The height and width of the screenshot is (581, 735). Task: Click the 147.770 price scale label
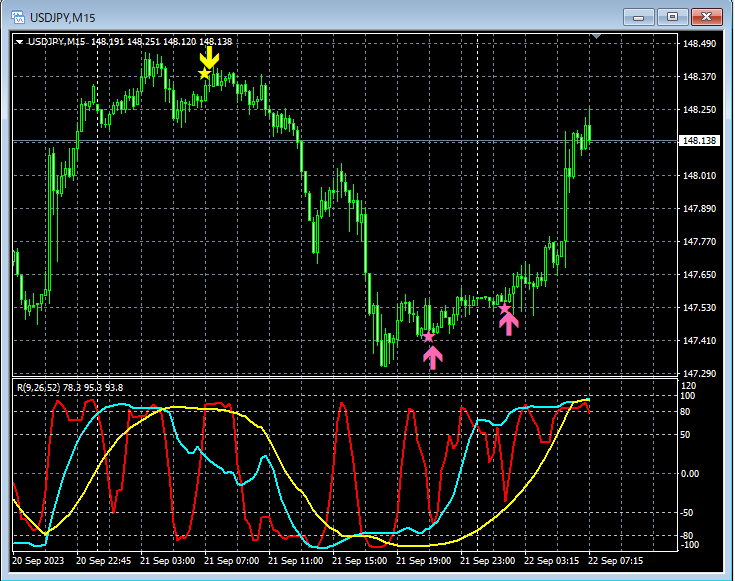699,241
